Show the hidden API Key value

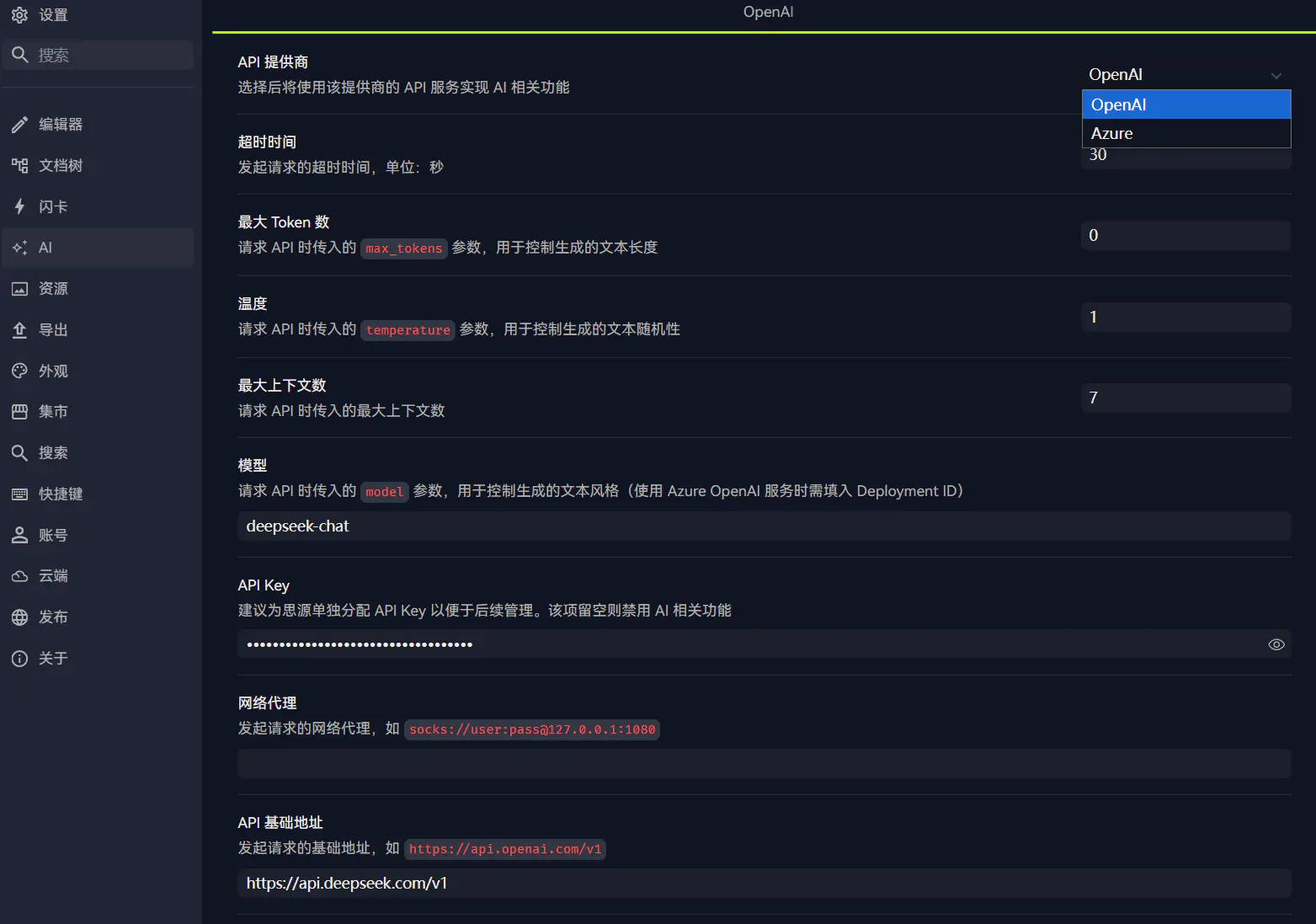pyautogui.click(x=1276, y=644)
